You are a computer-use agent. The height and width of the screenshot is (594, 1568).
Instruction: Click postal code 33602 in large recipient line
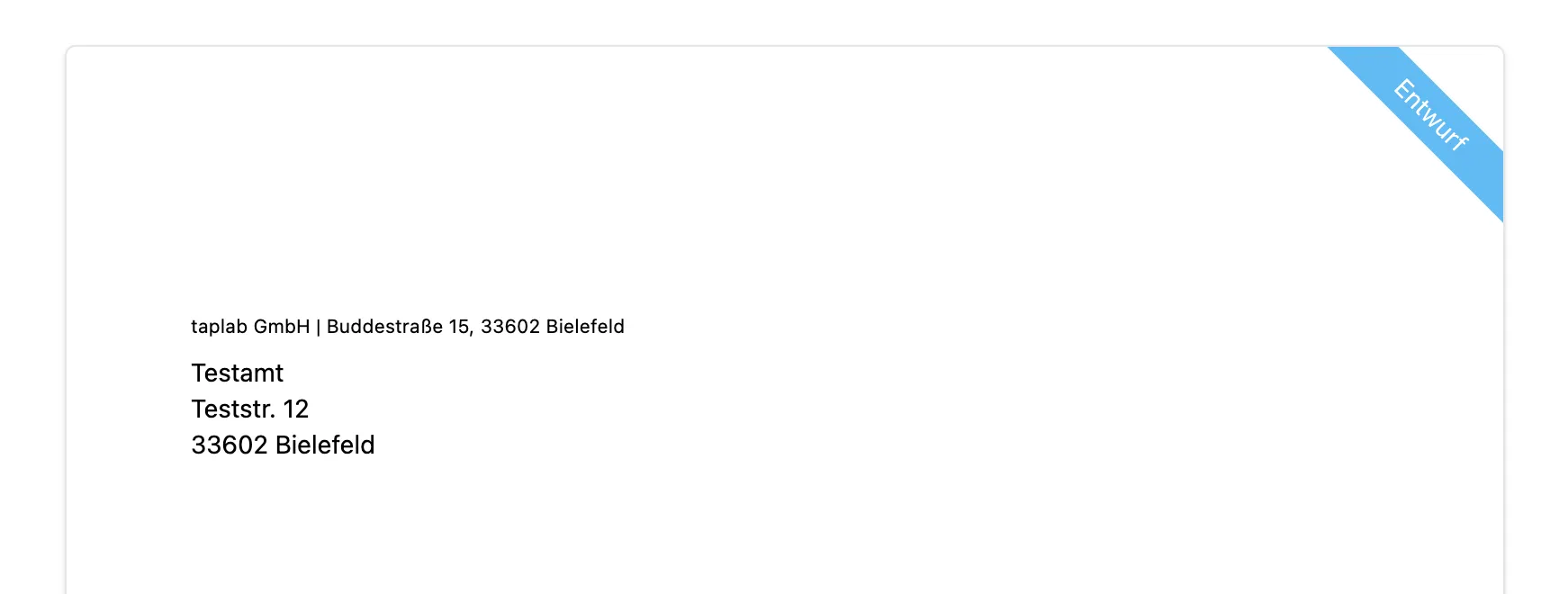(x=230, y=445)
